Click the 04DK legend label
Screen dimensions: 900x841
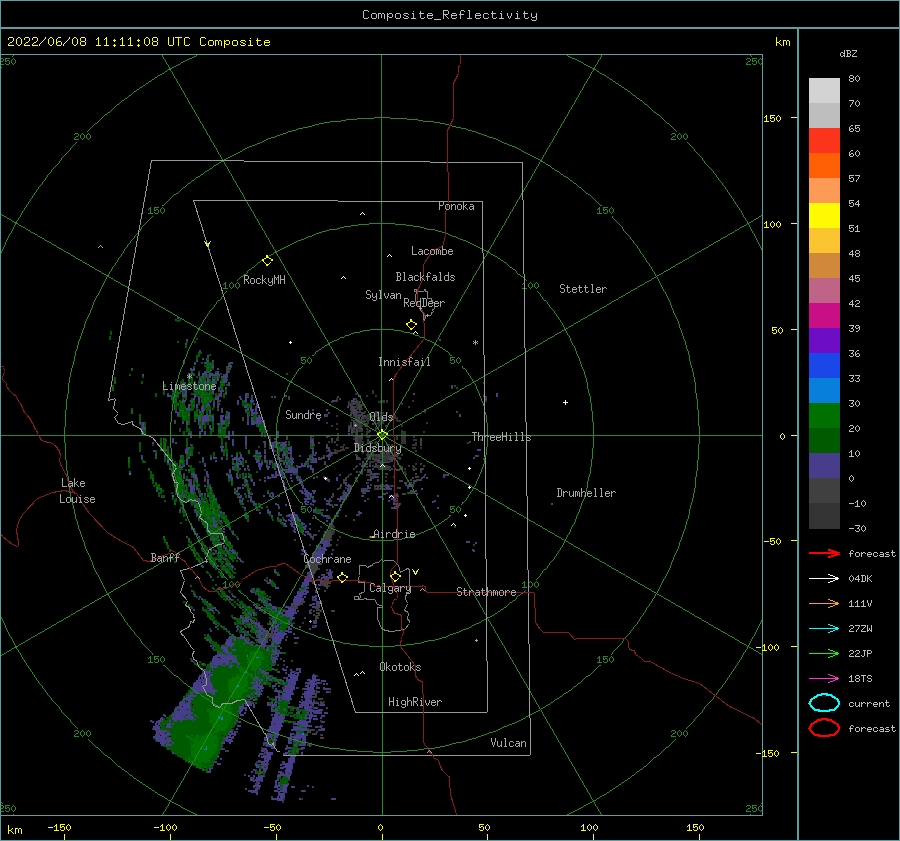860,579
